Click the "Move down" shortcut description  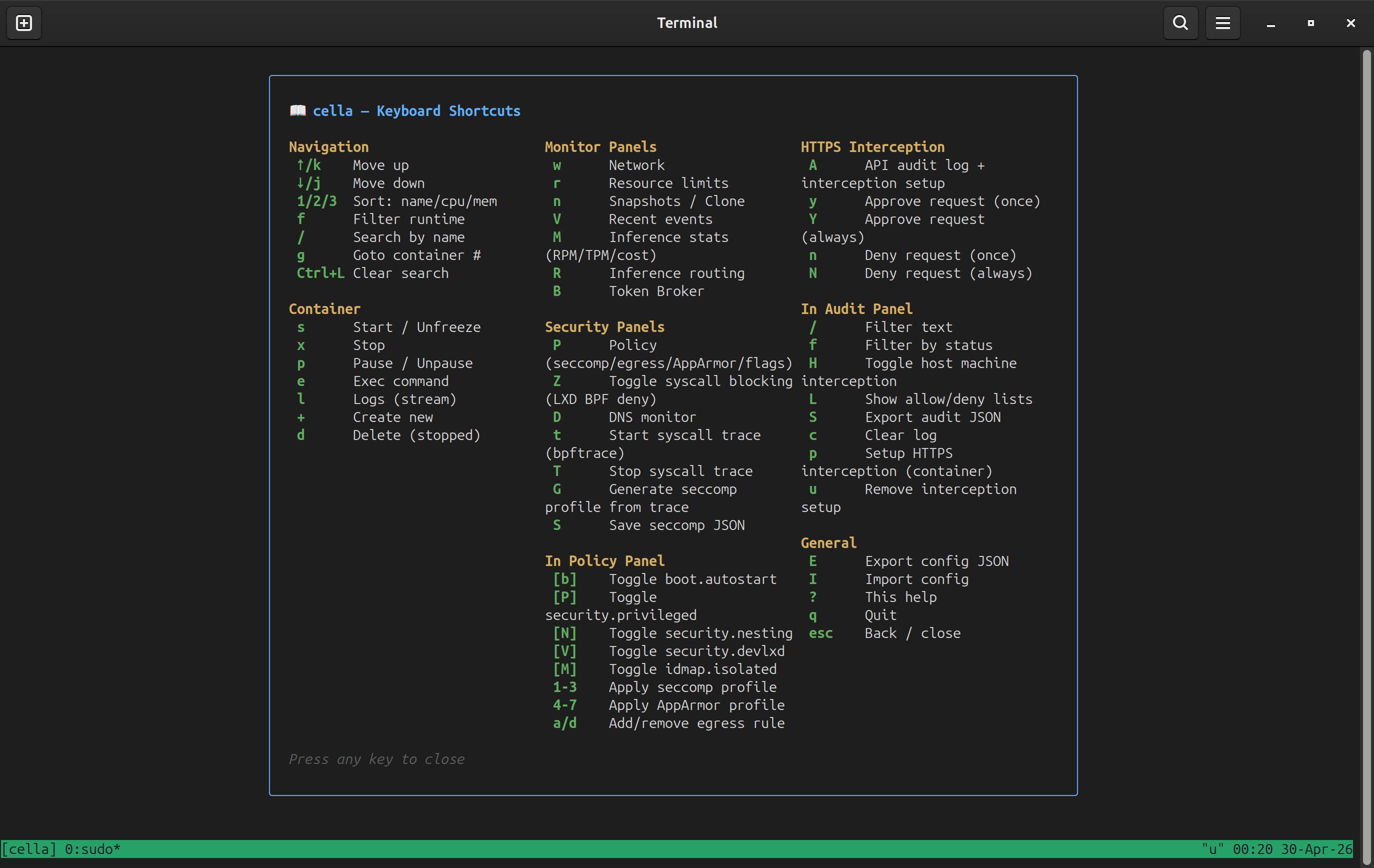tap(388, 183)
